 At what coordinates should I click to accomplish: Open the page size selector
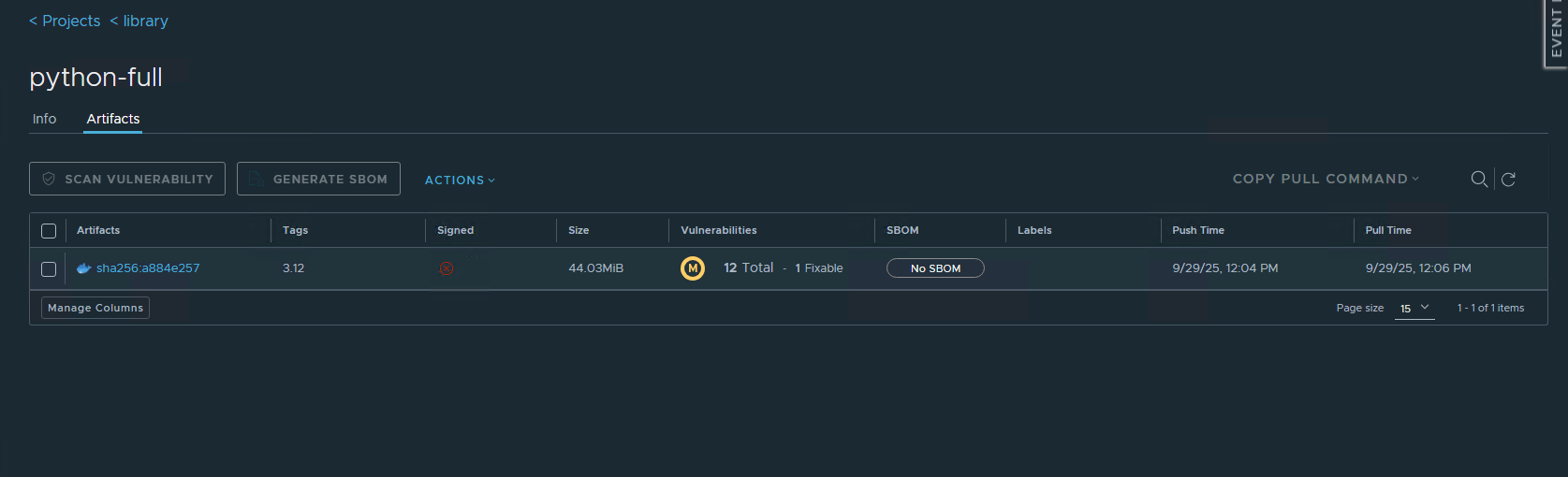click(x=1414, y=308)
